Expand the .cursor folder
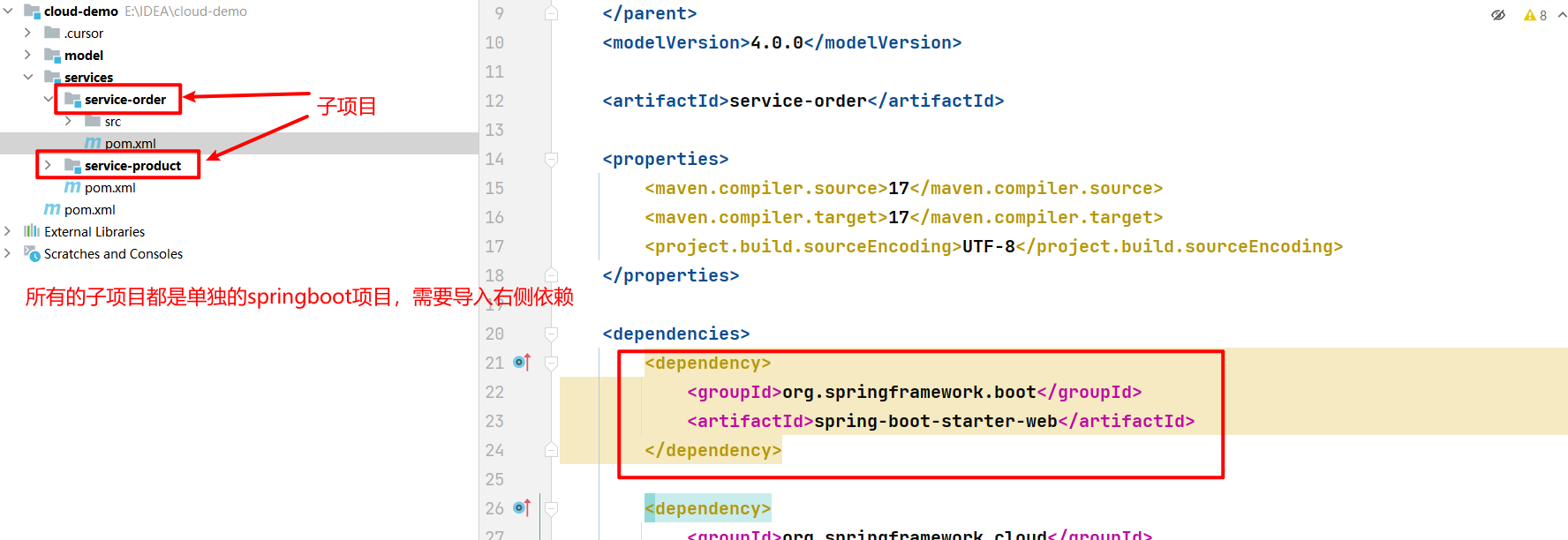Viewport: 1568px width, 540px height. click(27, 33)
